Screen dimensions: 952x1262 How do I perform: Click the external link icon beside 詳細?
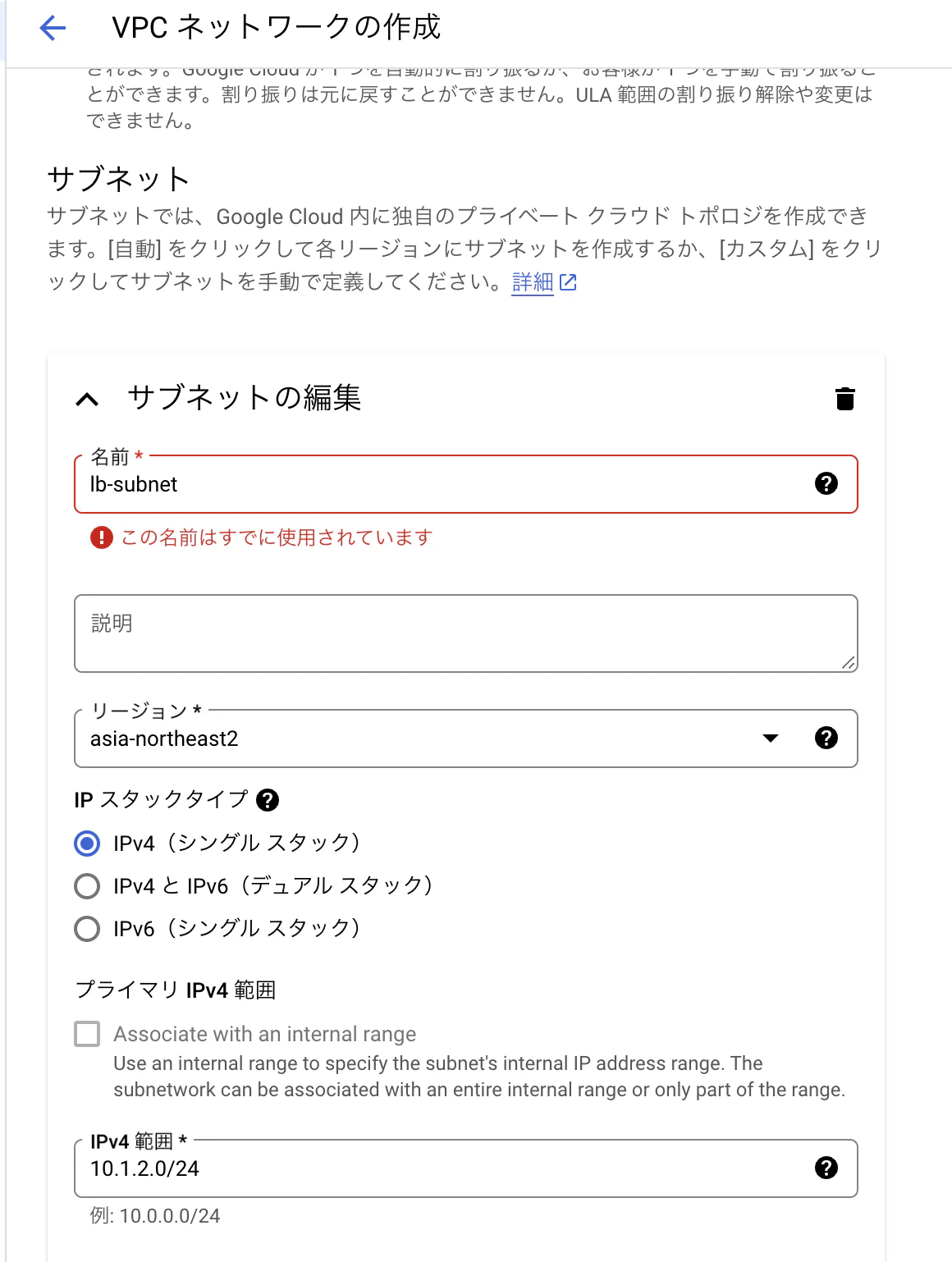click(x=569, y=282)
